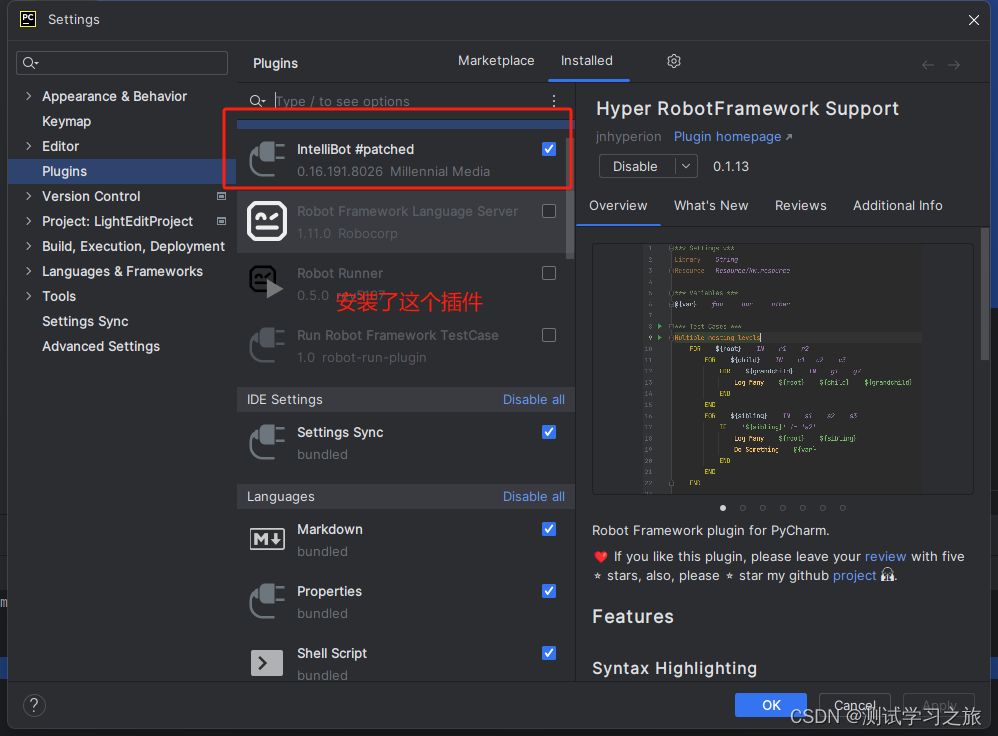The height and width of the screenshot is (736, 998).
Task: Click the help question mark icon
Action: [x=33, y=705]
